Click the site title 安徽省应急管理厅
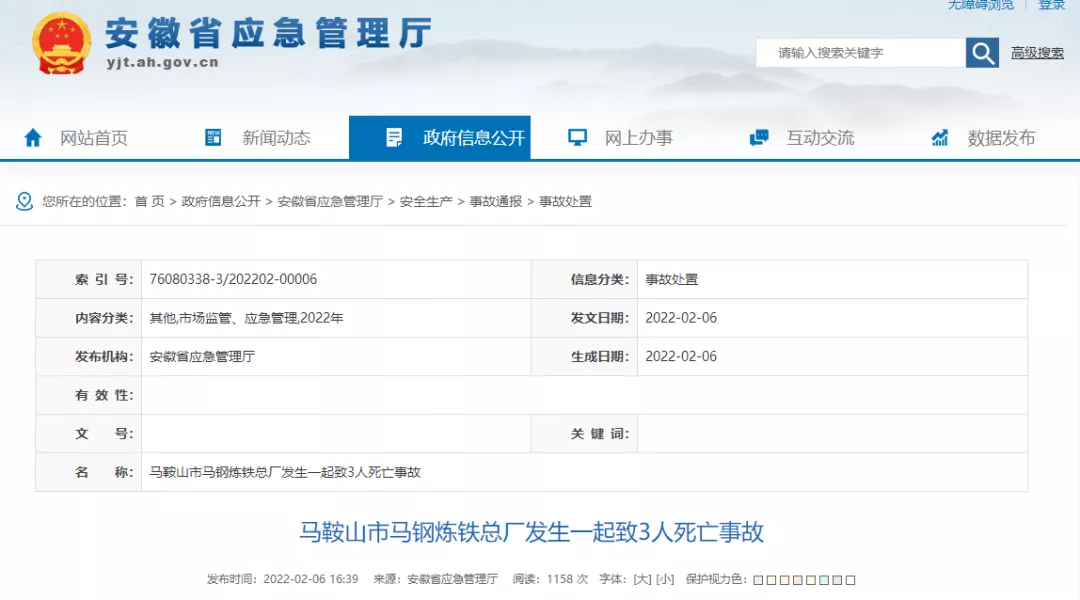The image size is (1080, 600). [x=269, y=32]
